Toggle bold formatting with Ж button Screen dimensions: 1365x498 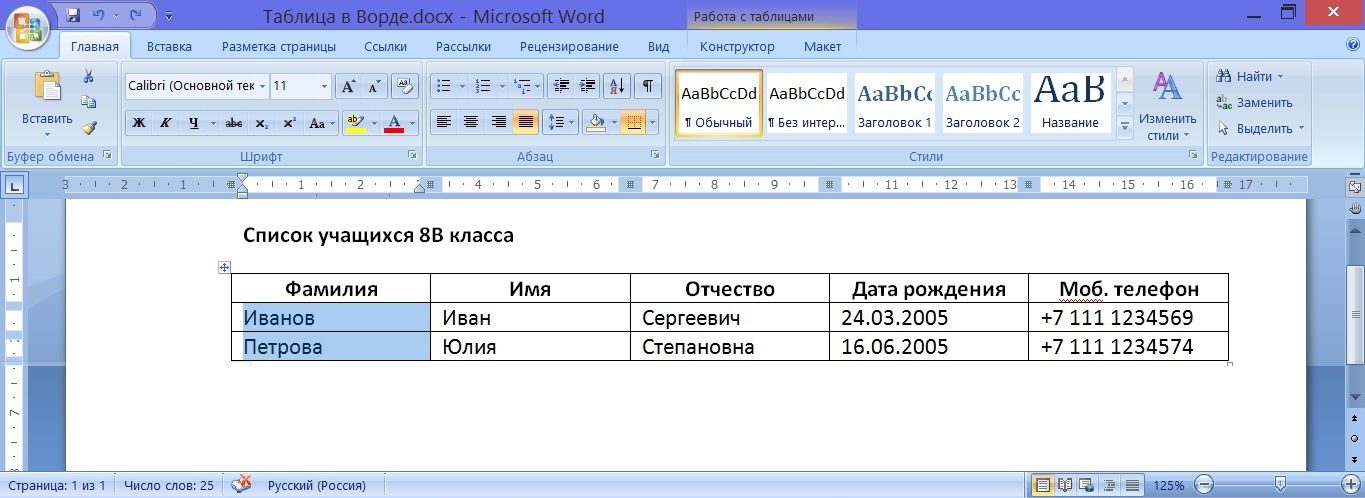click(140, 123)
